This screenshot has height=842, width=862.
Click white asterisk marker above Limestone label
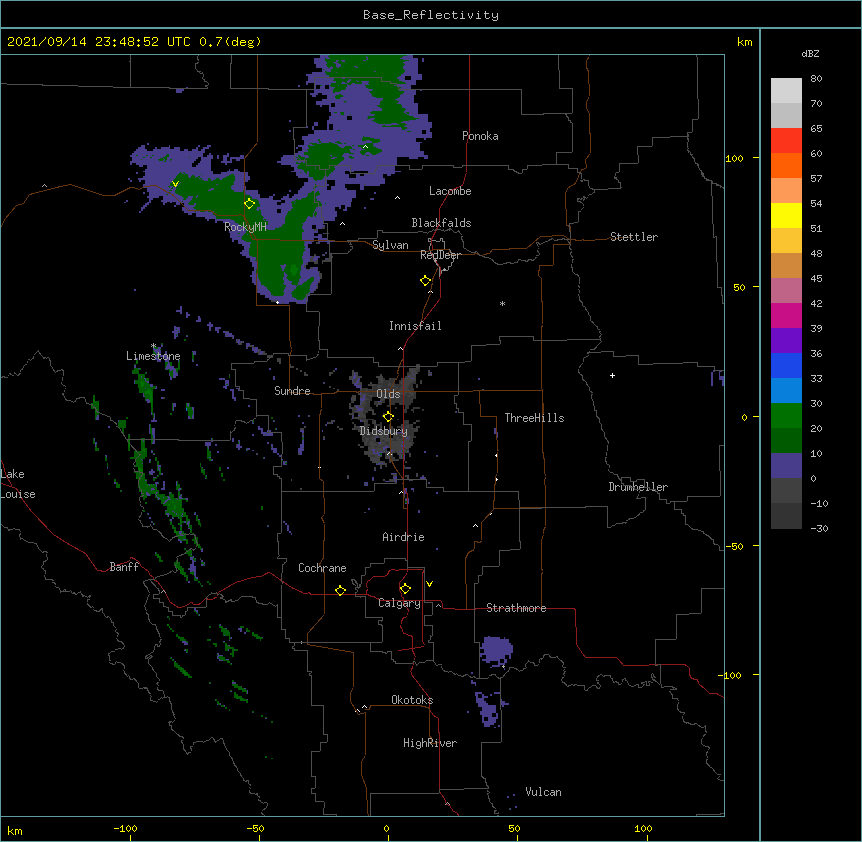click(x=153, y=346)
